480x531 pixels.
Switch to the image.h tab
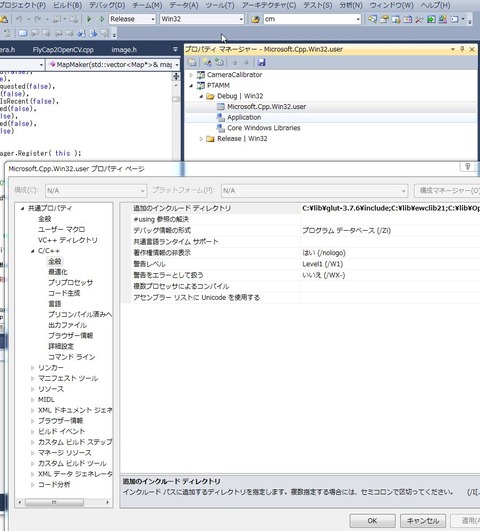pos(124,50)
